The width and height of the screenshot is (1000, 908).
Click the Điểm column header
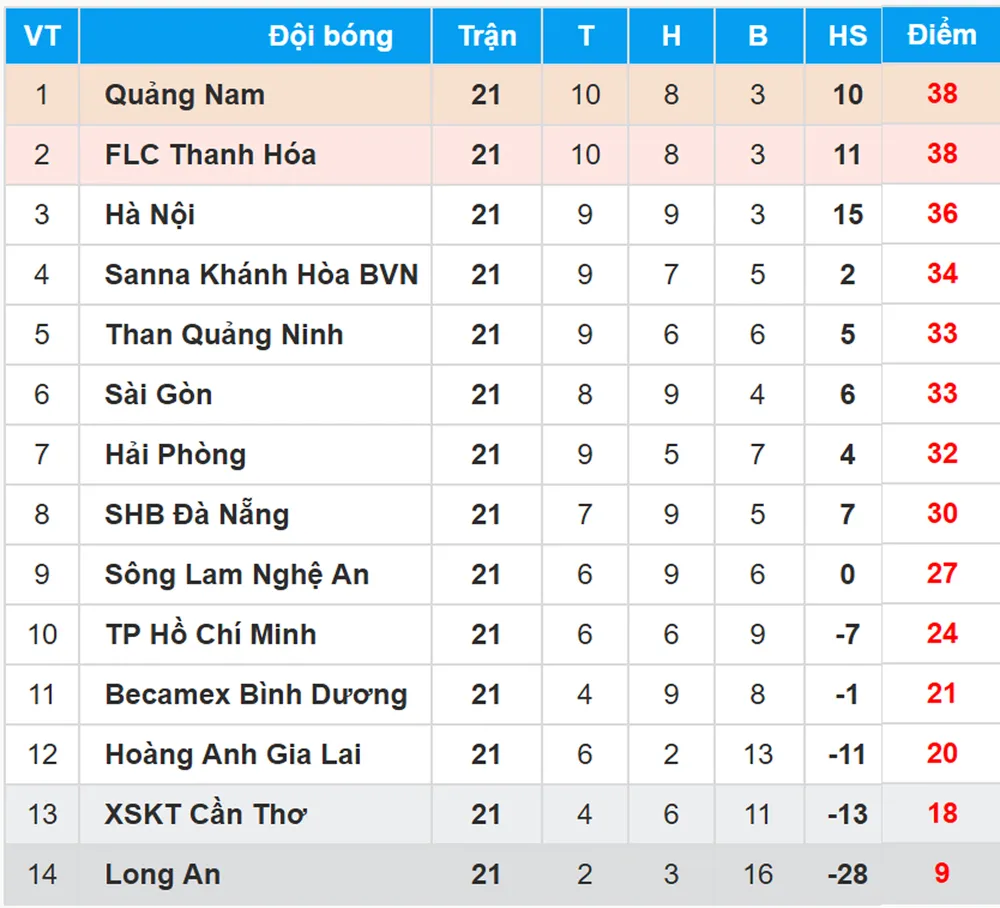941,36
